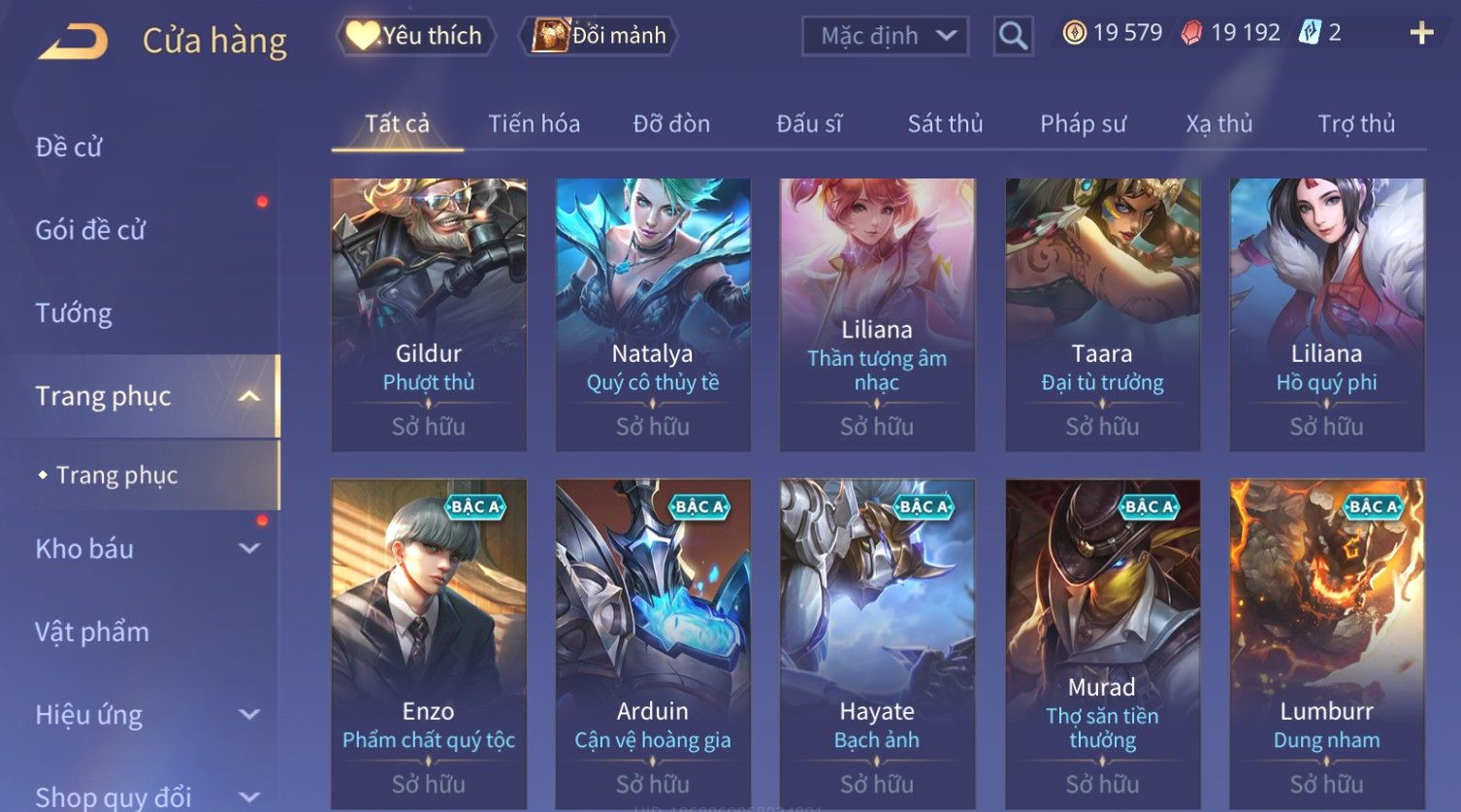Open the Mặc định sort dropdown

coord(885,36)
